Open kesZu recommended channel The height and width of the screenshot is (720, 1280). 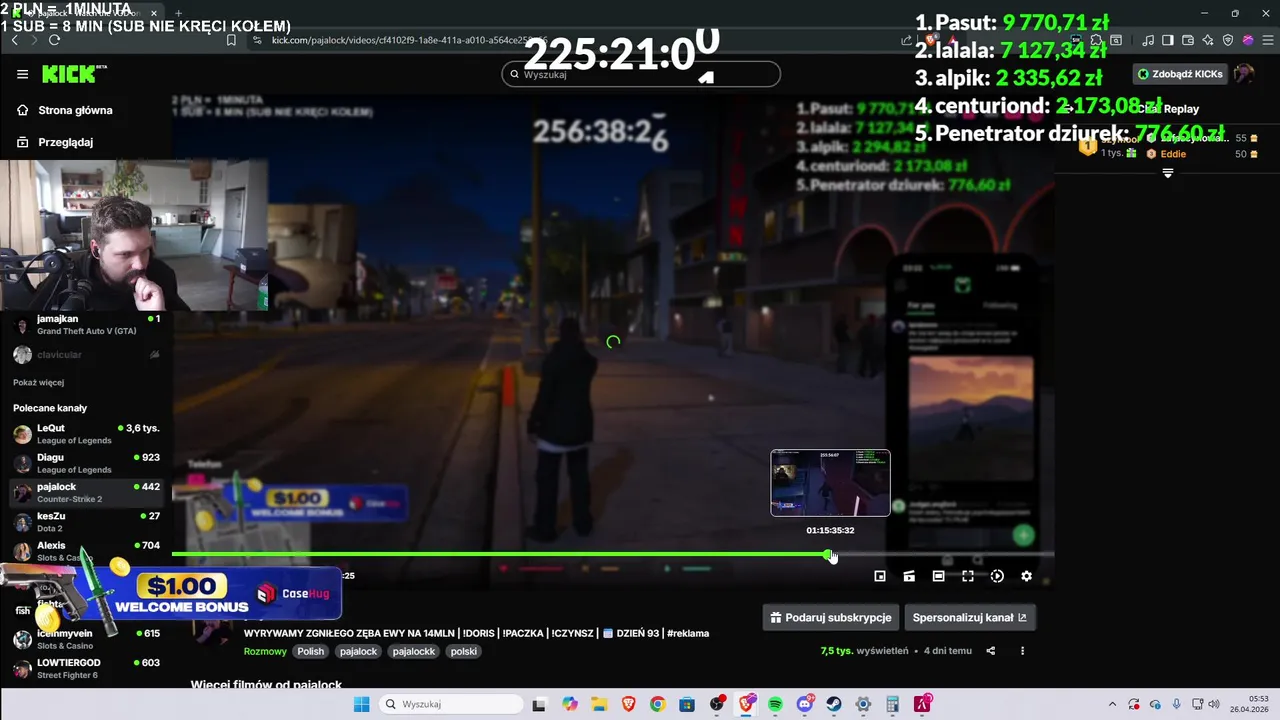pyautogui.click(x=87, y=521)
